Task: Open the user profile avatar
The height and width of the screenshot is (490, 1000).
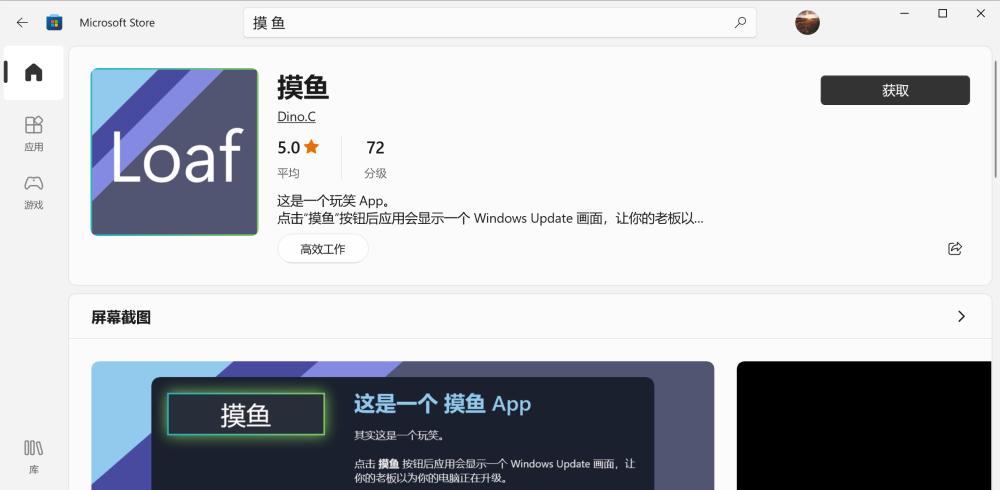Action: [x=807, y=22]
